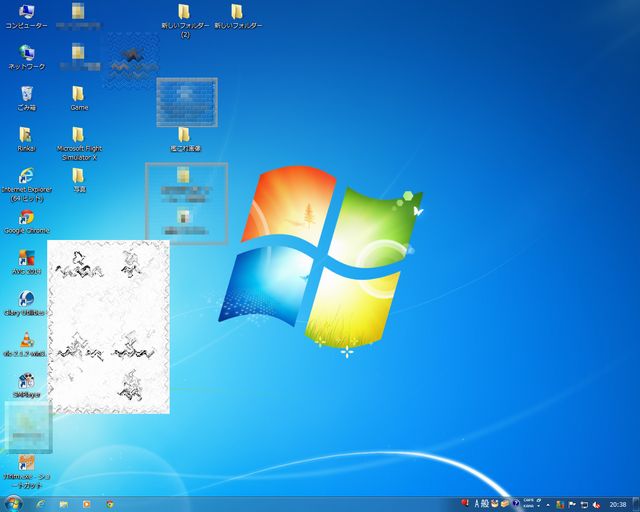Open the network status tray icon
The width and height of the screenshot is (640, 512).
pos(584,505)
